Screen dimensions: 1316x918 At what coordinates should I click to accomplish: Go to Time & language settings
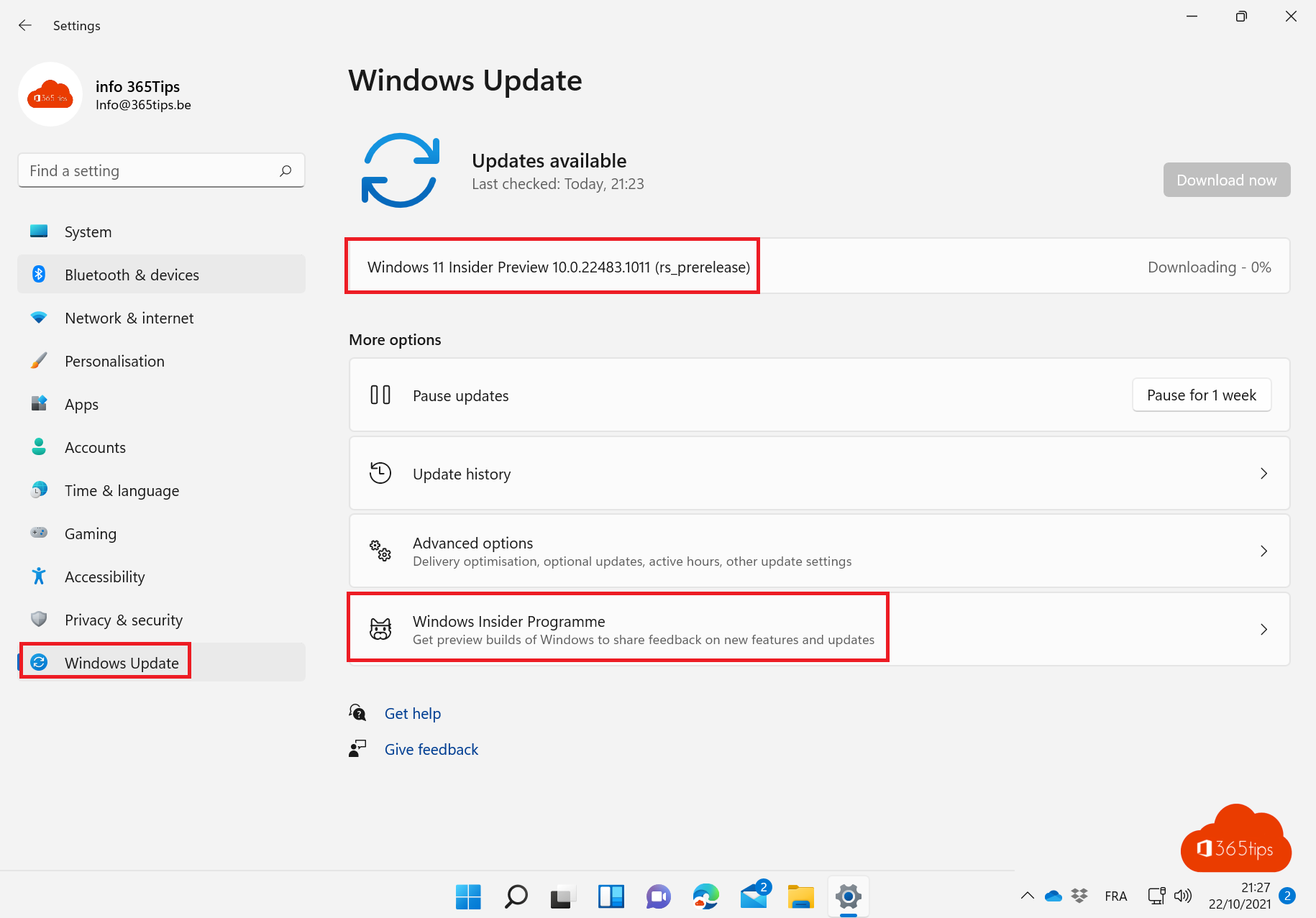(161, 490)
